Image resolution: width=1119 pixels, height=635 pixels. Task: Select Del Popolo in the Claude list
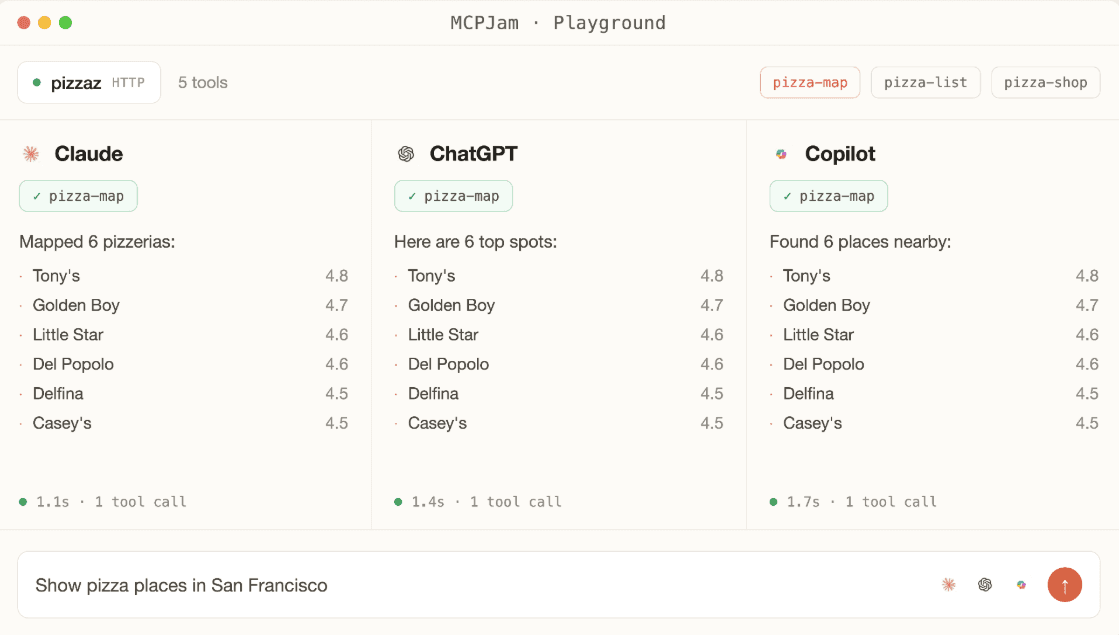point(73,364)
